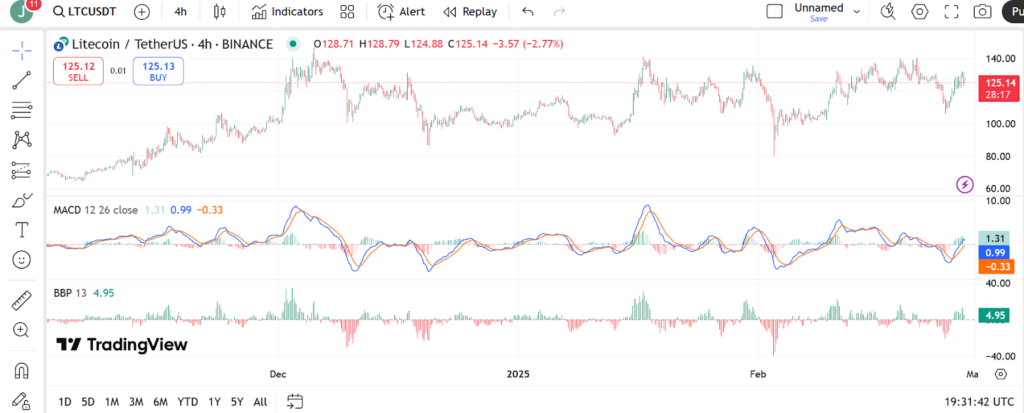Set range to 1M
1024x413 pixels.
pos(112,401)
